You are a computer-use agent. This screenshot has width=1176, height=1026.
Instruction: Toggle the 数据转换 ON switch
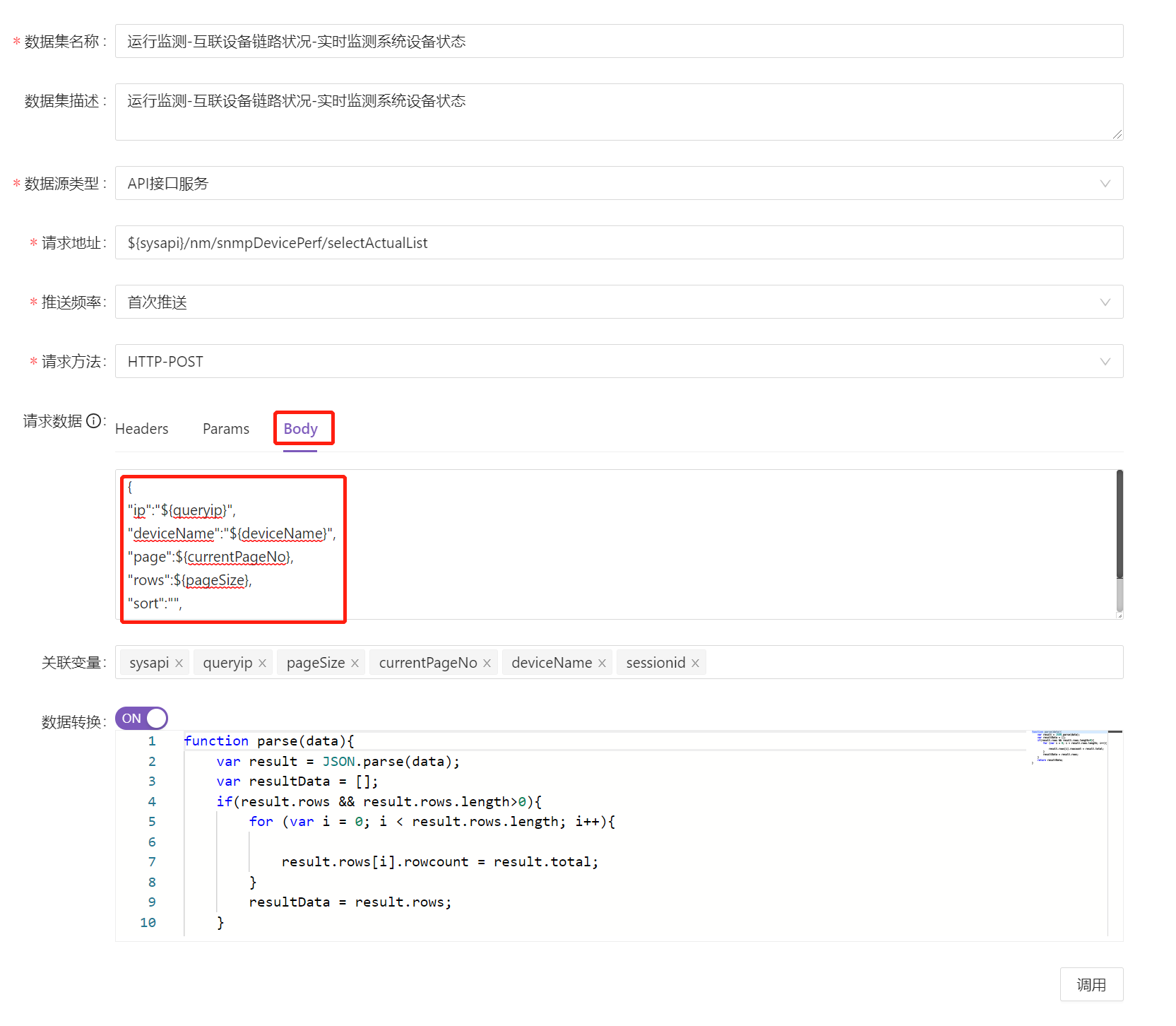click(x=141, y=719)
